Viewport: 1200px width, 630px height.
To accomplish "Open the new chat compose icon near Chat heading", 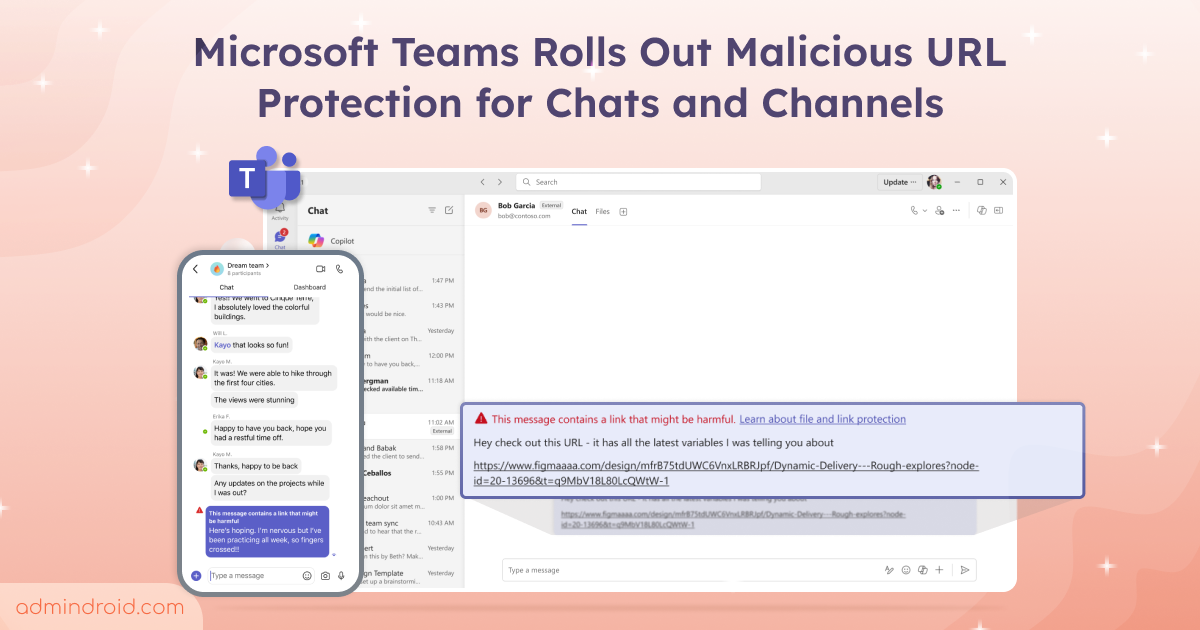I will coord(449,210).
